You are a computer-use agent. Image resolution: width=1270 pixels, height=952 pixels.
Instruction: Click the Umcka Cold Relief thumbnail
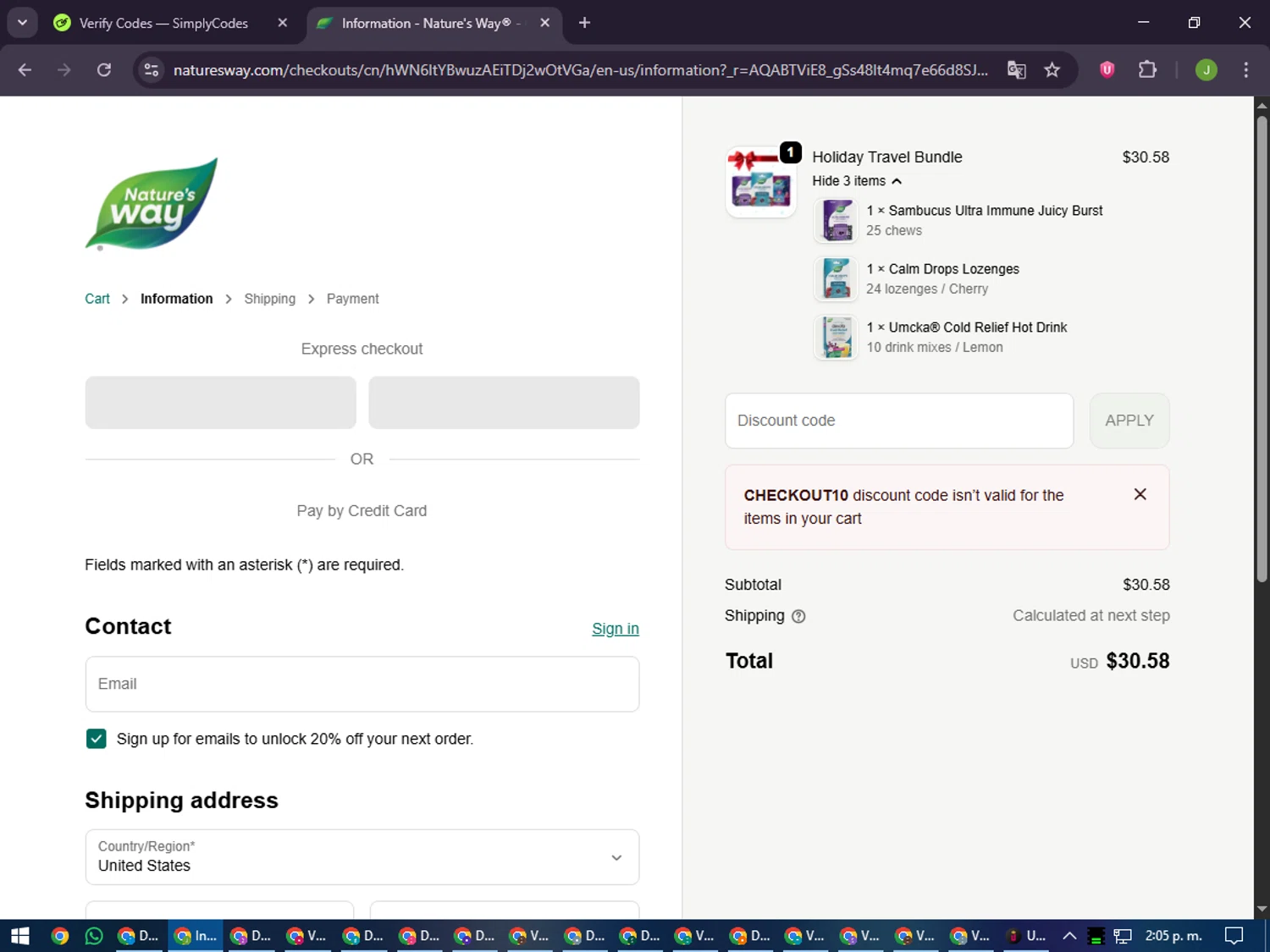(837, 337)
